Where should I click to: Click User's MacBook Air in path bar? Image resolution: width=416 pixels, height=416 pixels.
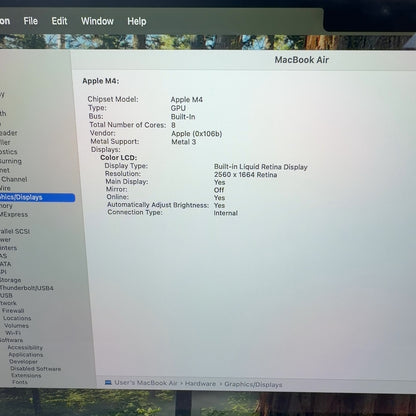point(146,383)
